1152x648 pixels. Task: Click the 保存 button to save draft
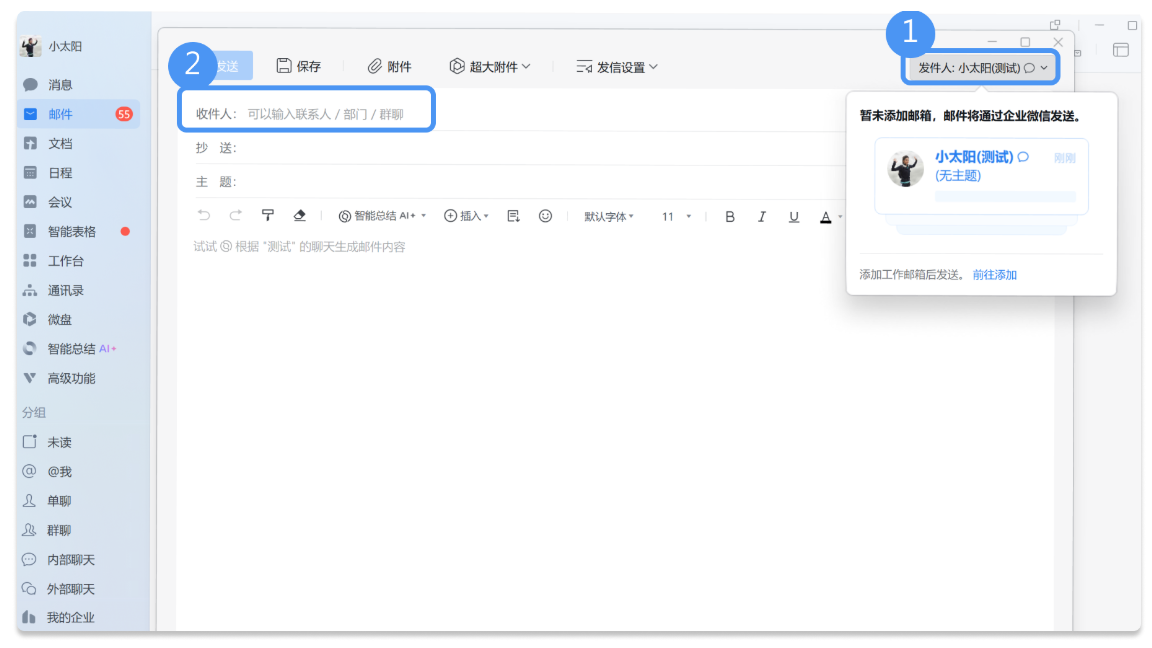299,66
